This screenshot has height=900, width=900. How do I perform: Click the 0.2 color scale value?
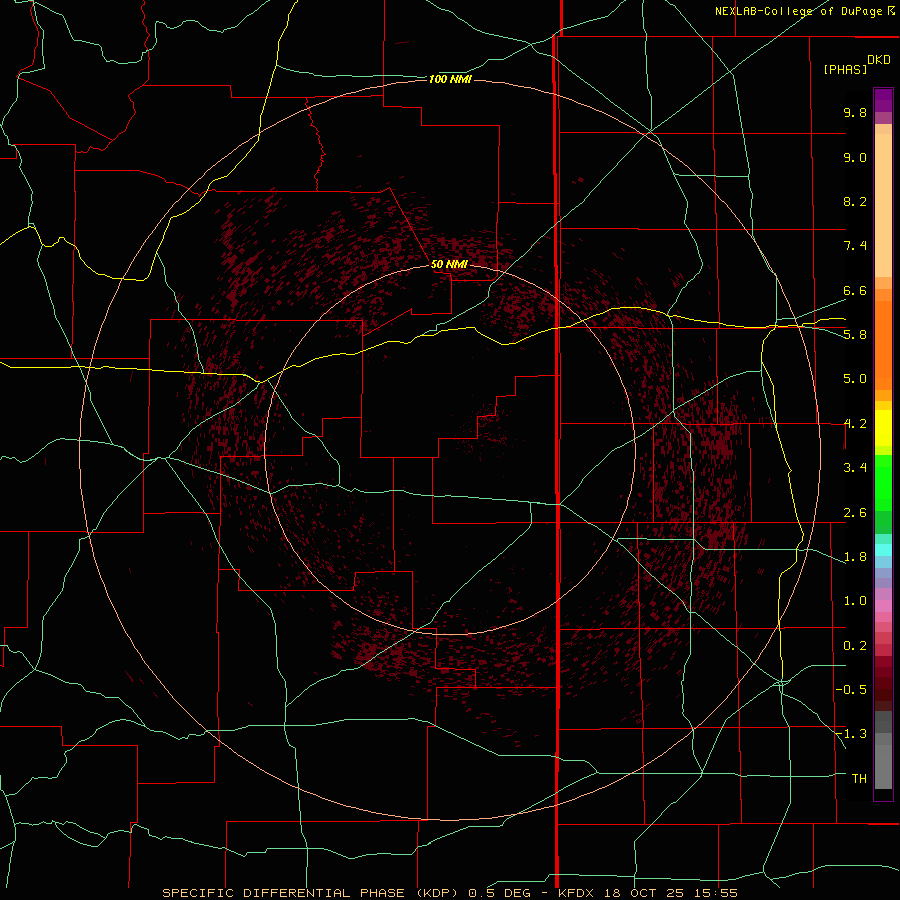pos(855,646)
